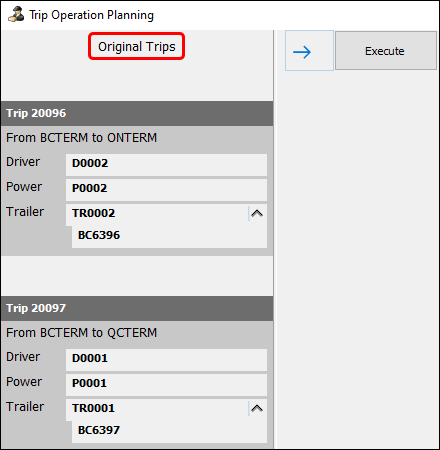Collapse the TR0001 trailer list chevron
The width and height of the screenshot is (440, 450).
pos(257,408)
